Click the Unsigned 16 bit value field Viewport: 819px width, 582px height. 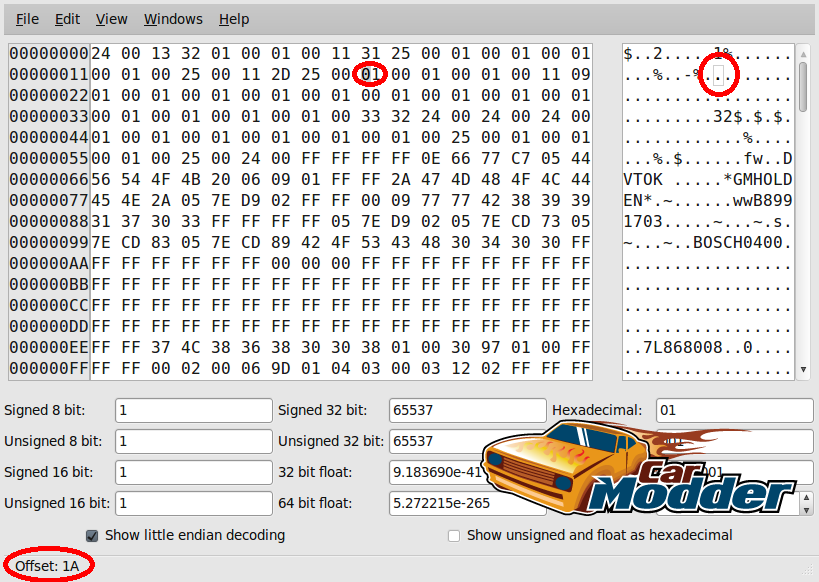193,503
